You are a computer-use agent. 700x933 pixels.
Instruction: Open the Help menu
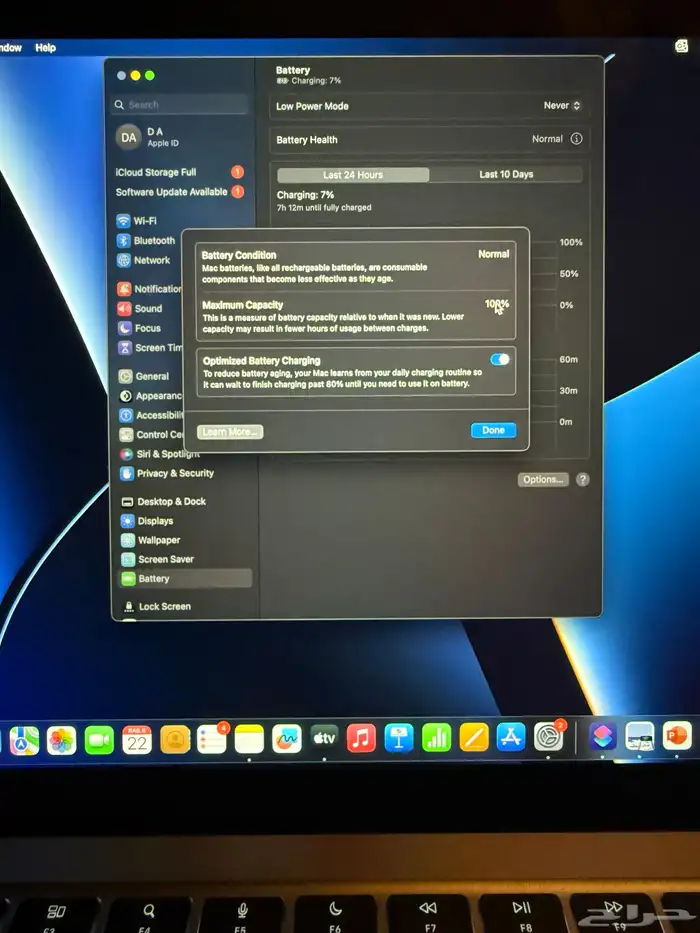pos(45,47)
